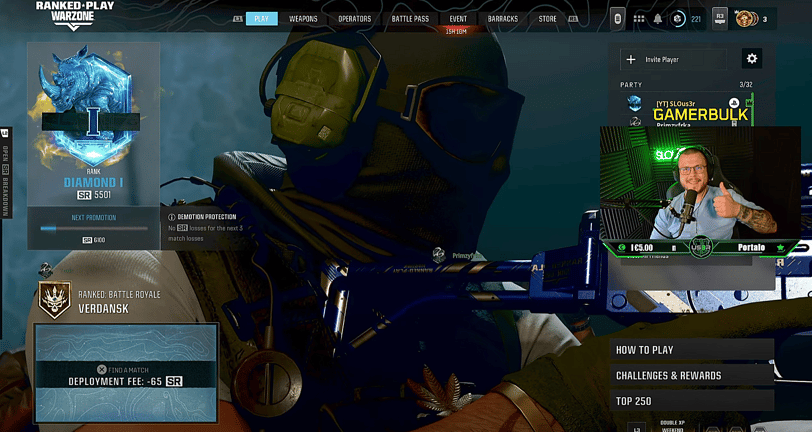Click the Portalo name on stream overlay

click(x=751, y=248)
